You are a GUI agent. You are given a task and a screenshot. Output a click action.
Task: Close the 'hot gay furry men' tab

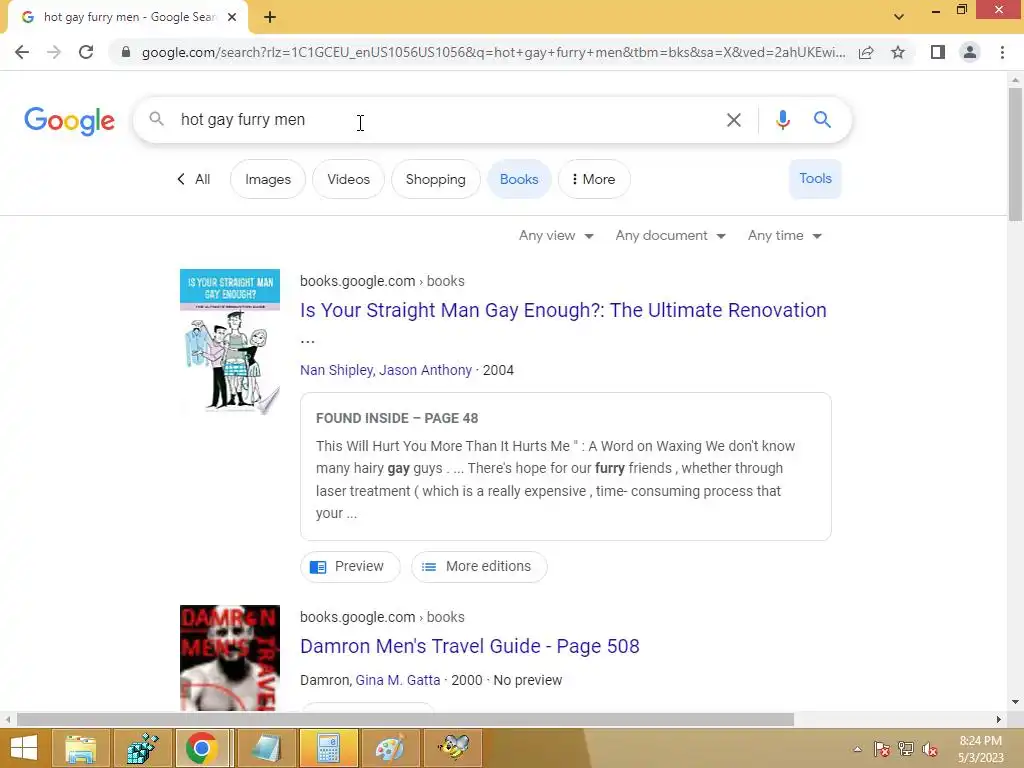(x=232, y=17)
